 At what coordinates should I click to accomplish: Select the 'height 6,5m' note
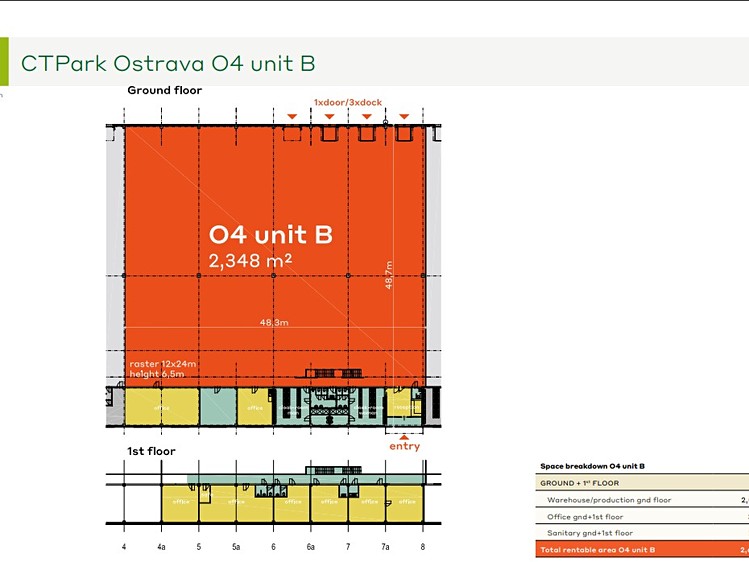point(157,374)
